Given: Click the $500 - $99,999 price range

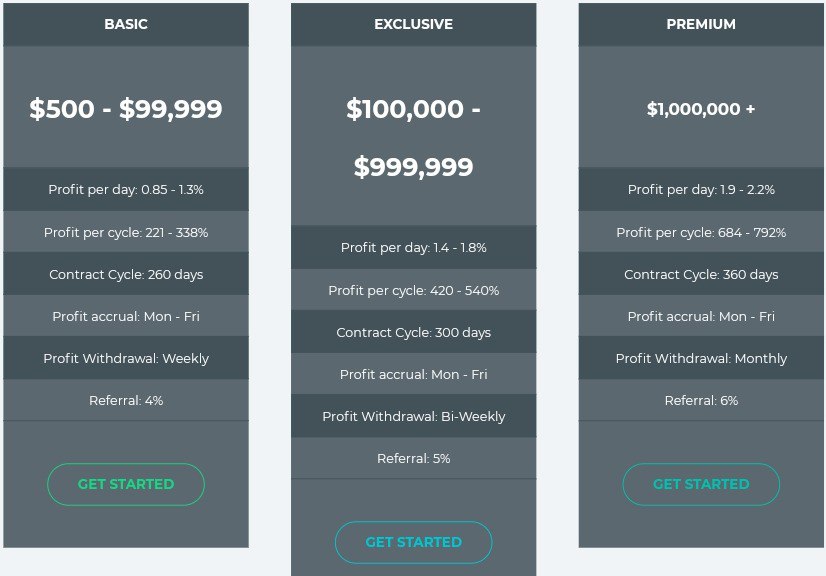Looking at the screenshot, I should click(x=126, y=109).
